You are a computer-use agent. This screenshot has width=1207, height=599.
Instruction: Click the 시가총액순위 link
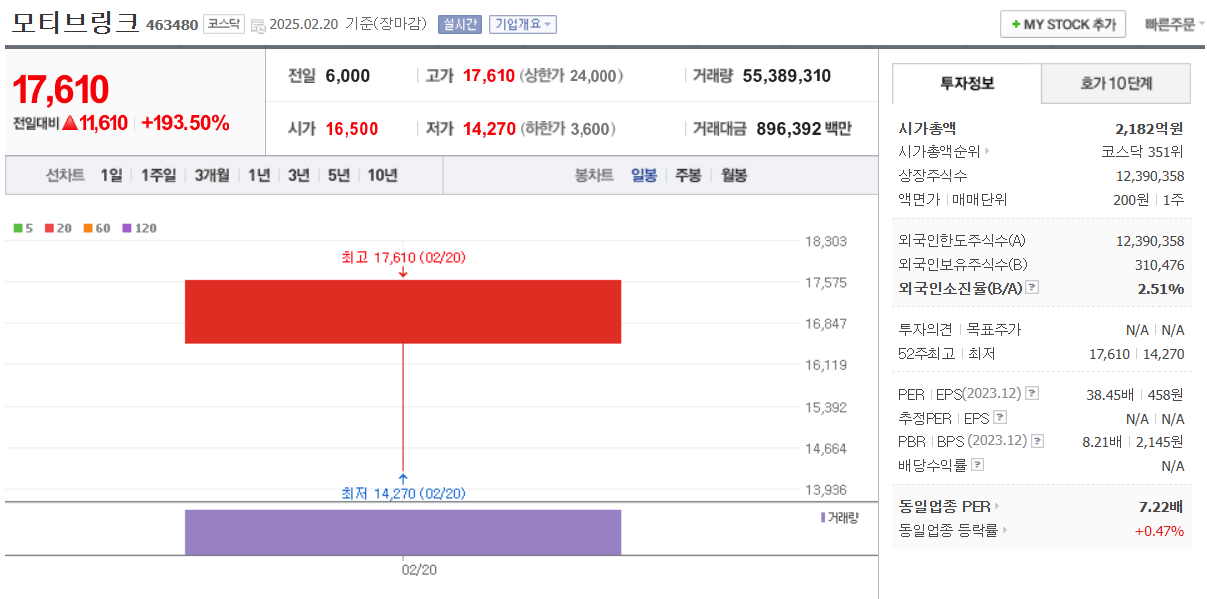939,152
